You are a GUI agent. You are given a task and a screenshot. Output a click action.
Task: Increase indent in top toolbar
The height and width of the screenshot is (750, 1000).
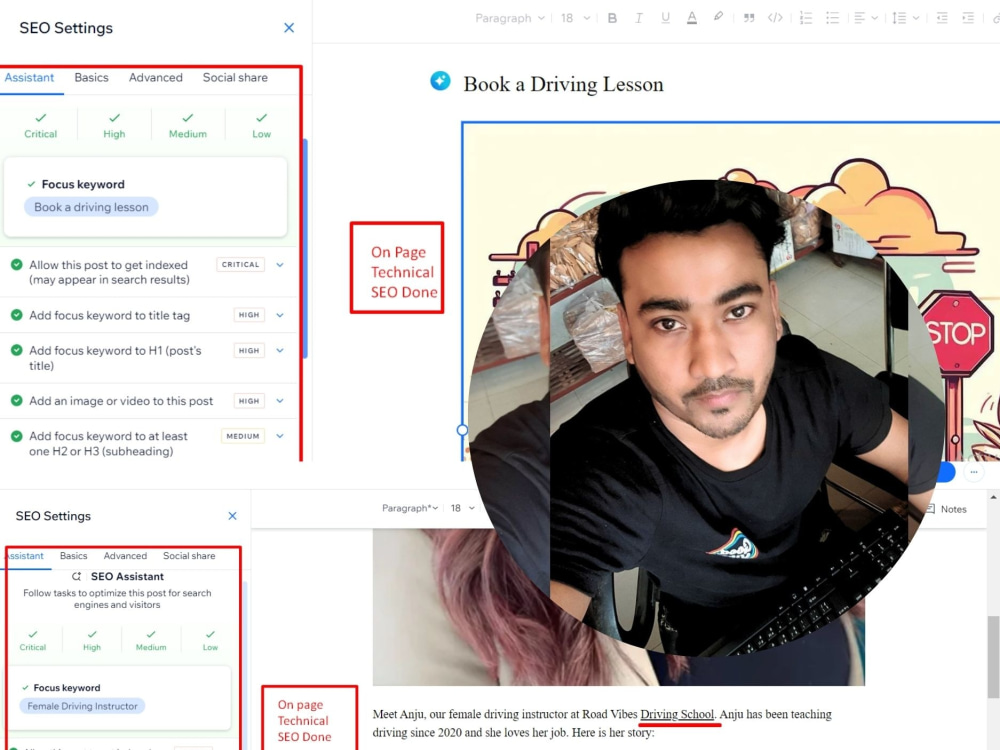pyautogui.click(x=968, y=18)
